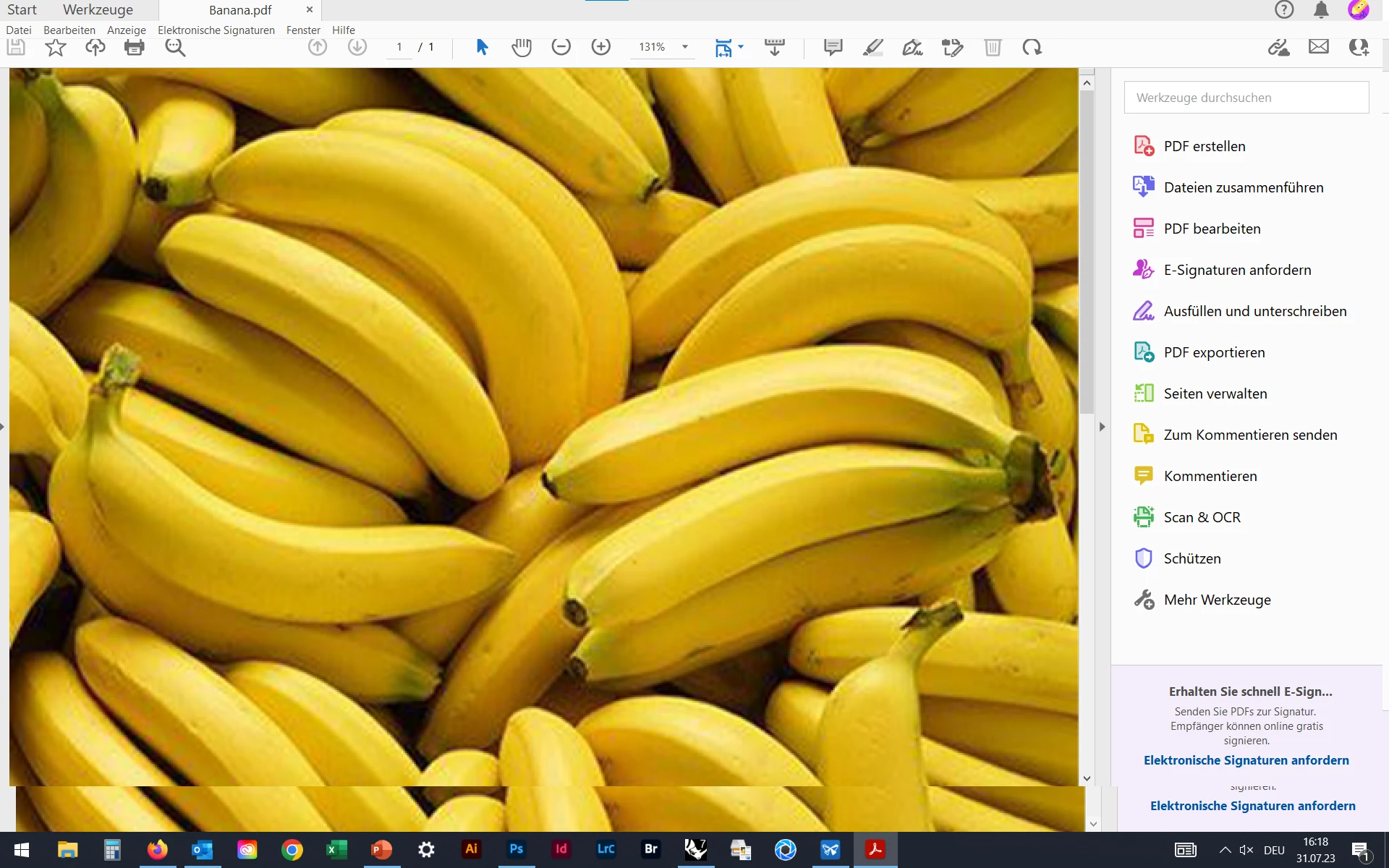Click the zoom out minus icon
1389x868 pixels.
(561, 47)
